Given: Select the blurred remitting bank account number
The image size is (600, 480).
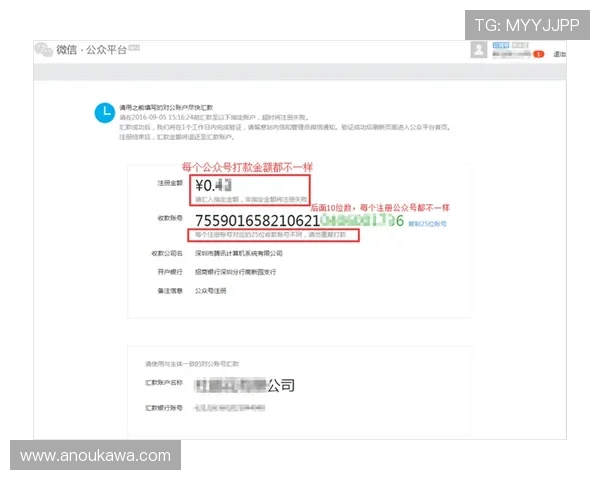Looking at the screenshot, I should (230, 408).
